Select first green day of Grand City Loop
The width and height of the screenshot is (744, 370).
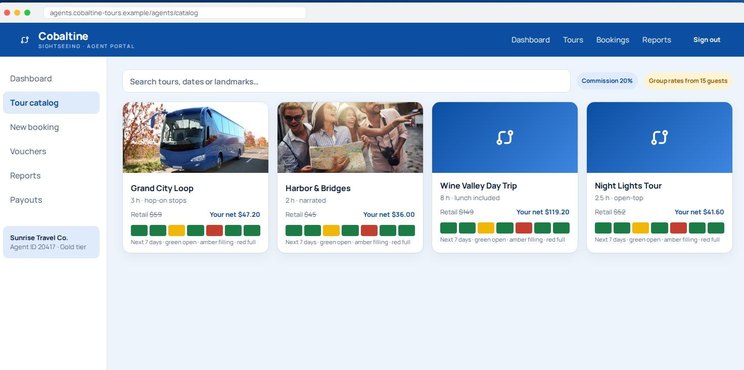pos(139,231)
